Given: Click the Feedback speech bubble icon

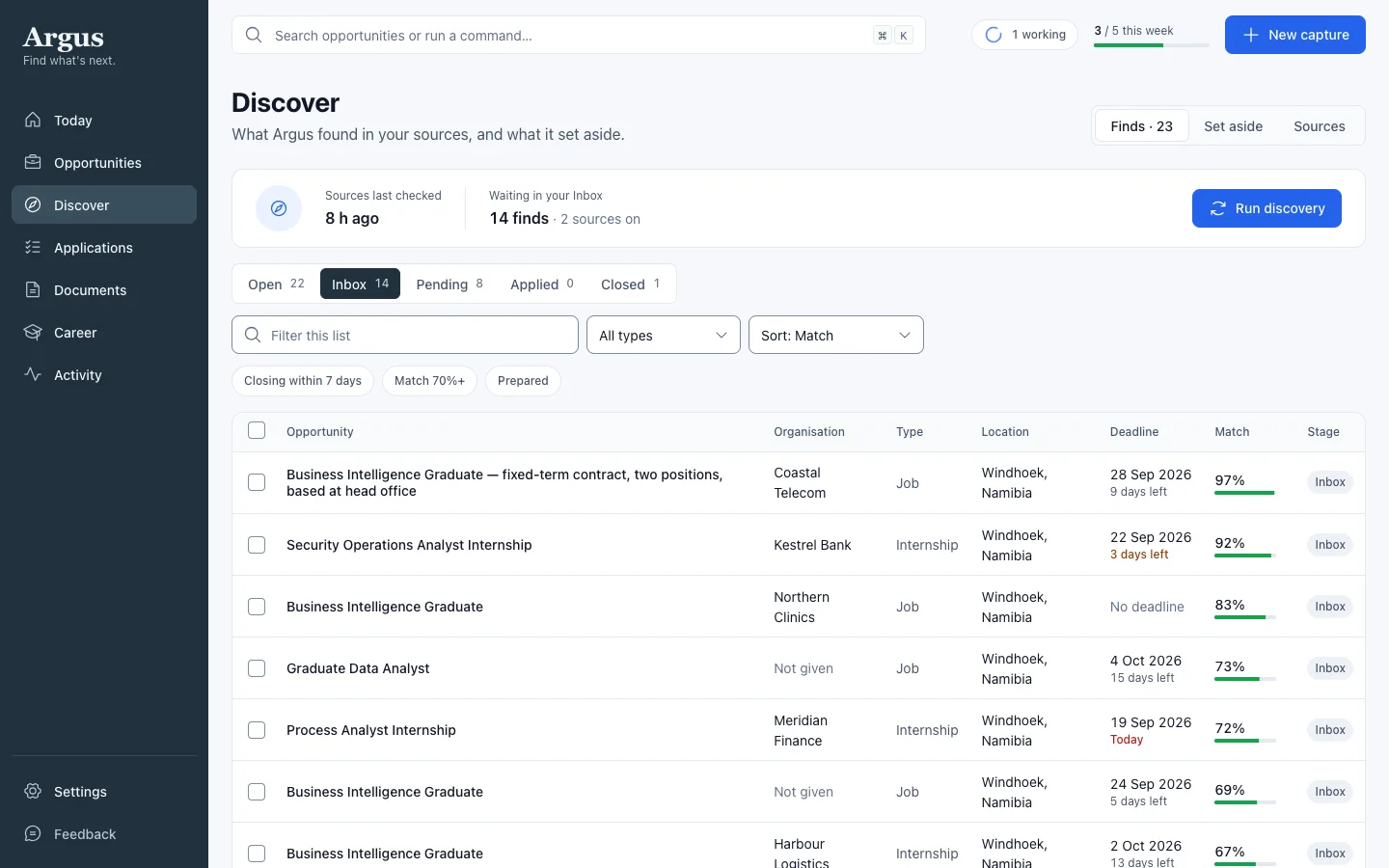Looking at the screenshot, I should click(x=33, y=833).
